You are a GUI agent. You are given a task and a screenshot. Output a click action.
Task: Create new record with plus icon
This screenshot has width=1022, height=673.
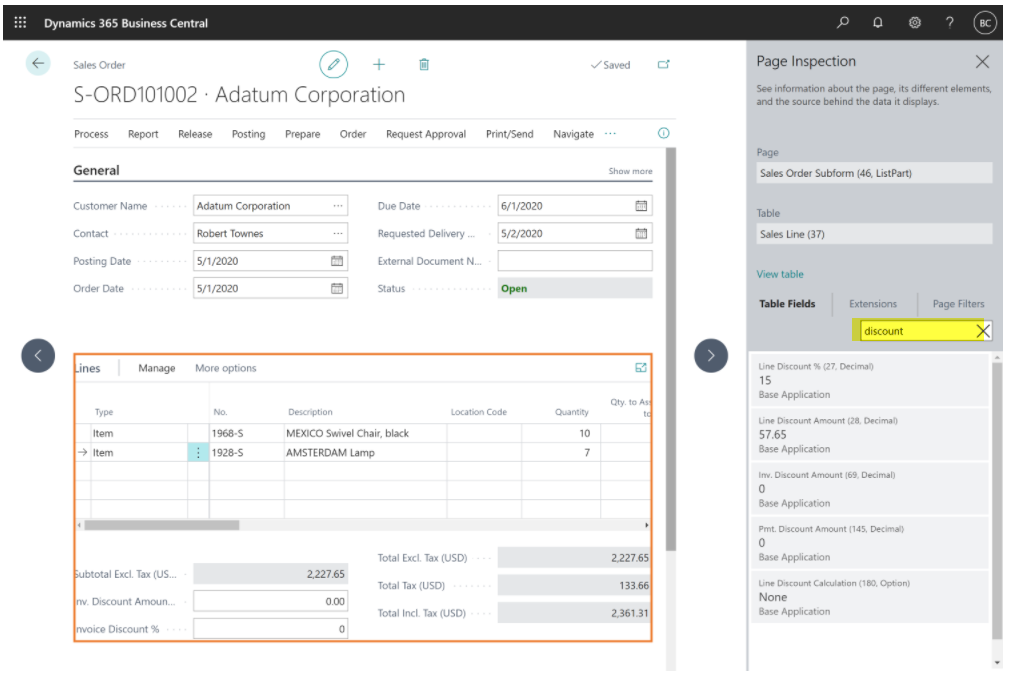point(379,64)
